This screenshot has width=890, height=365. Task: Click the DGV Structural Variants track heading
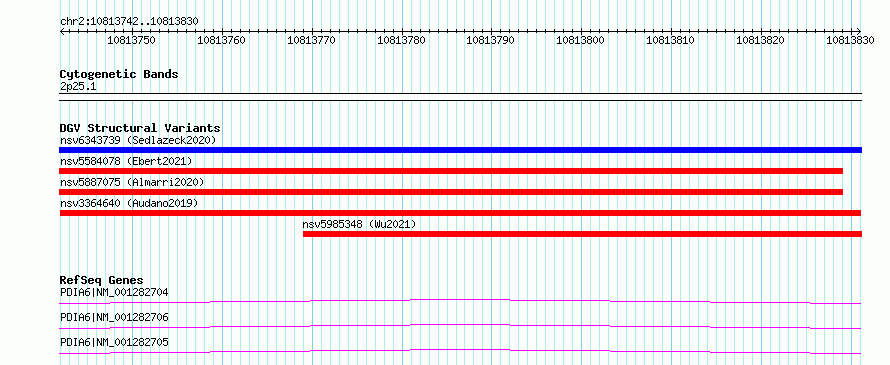click(140, 128)
